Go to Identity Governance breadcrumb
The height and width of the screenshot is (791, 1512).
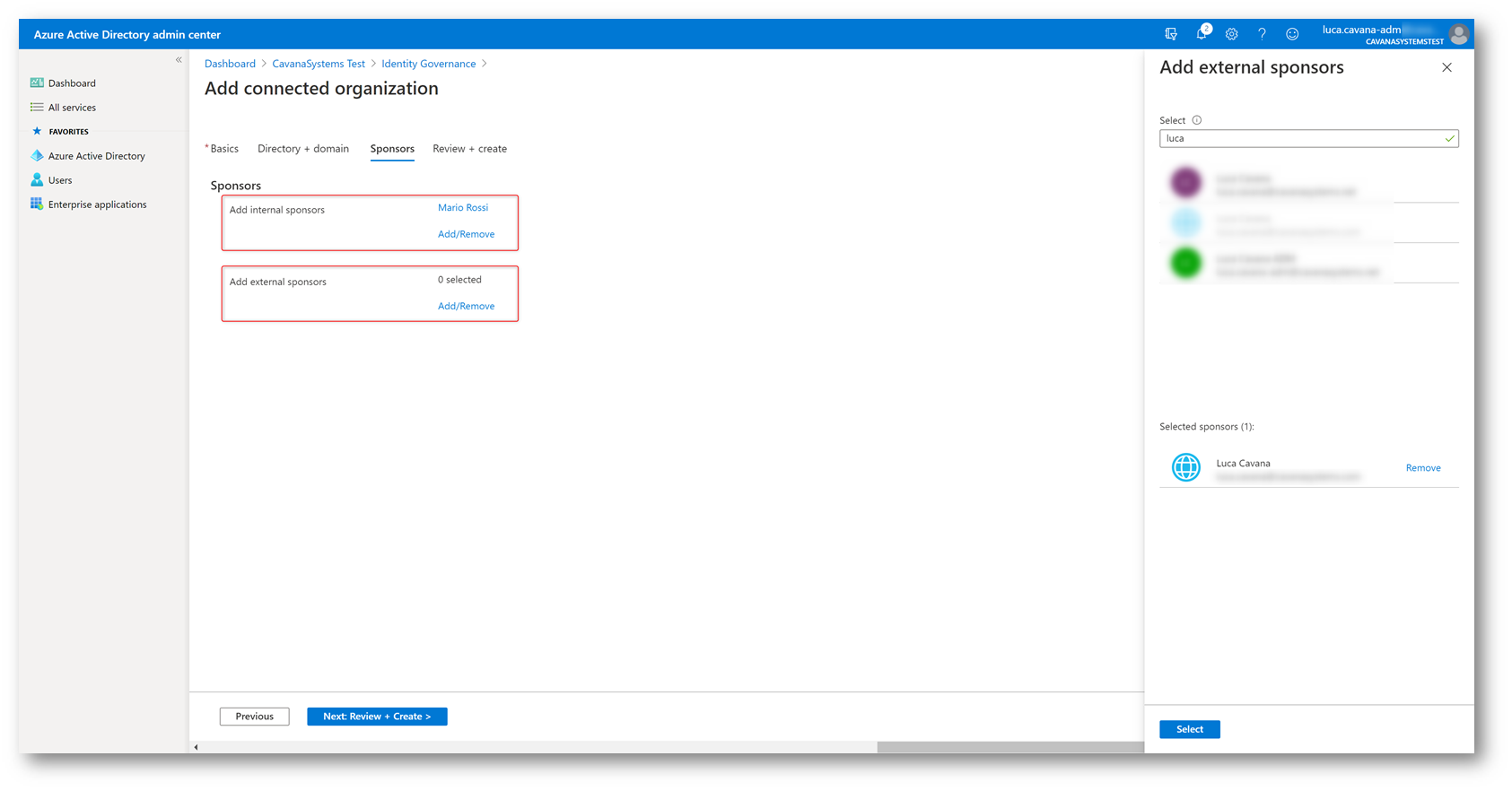[x=429, y=64]
